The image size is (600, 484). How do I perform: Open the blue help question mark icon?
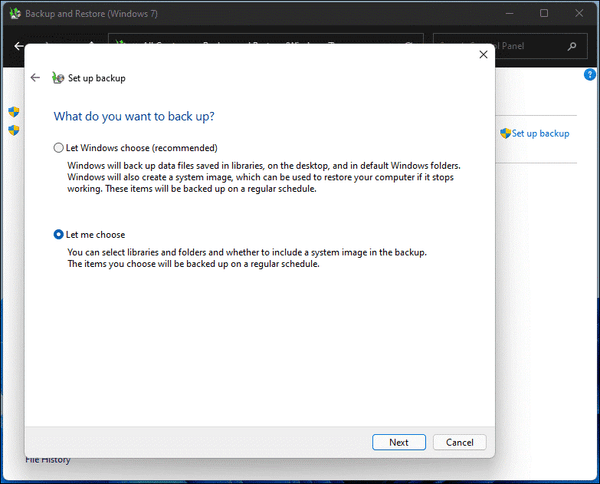point(590,74)
